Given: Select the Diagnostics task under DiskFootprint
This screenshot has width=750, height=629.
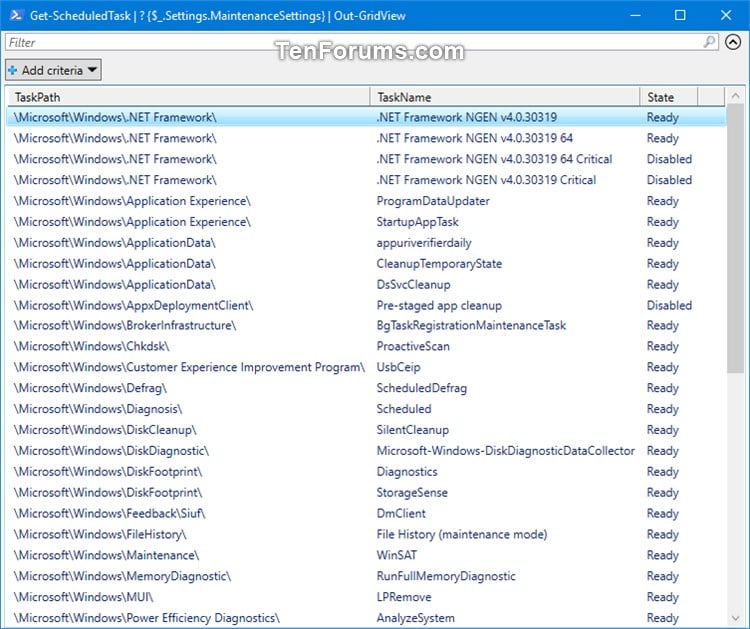Looking at the screenshot, I should (366, 472).
